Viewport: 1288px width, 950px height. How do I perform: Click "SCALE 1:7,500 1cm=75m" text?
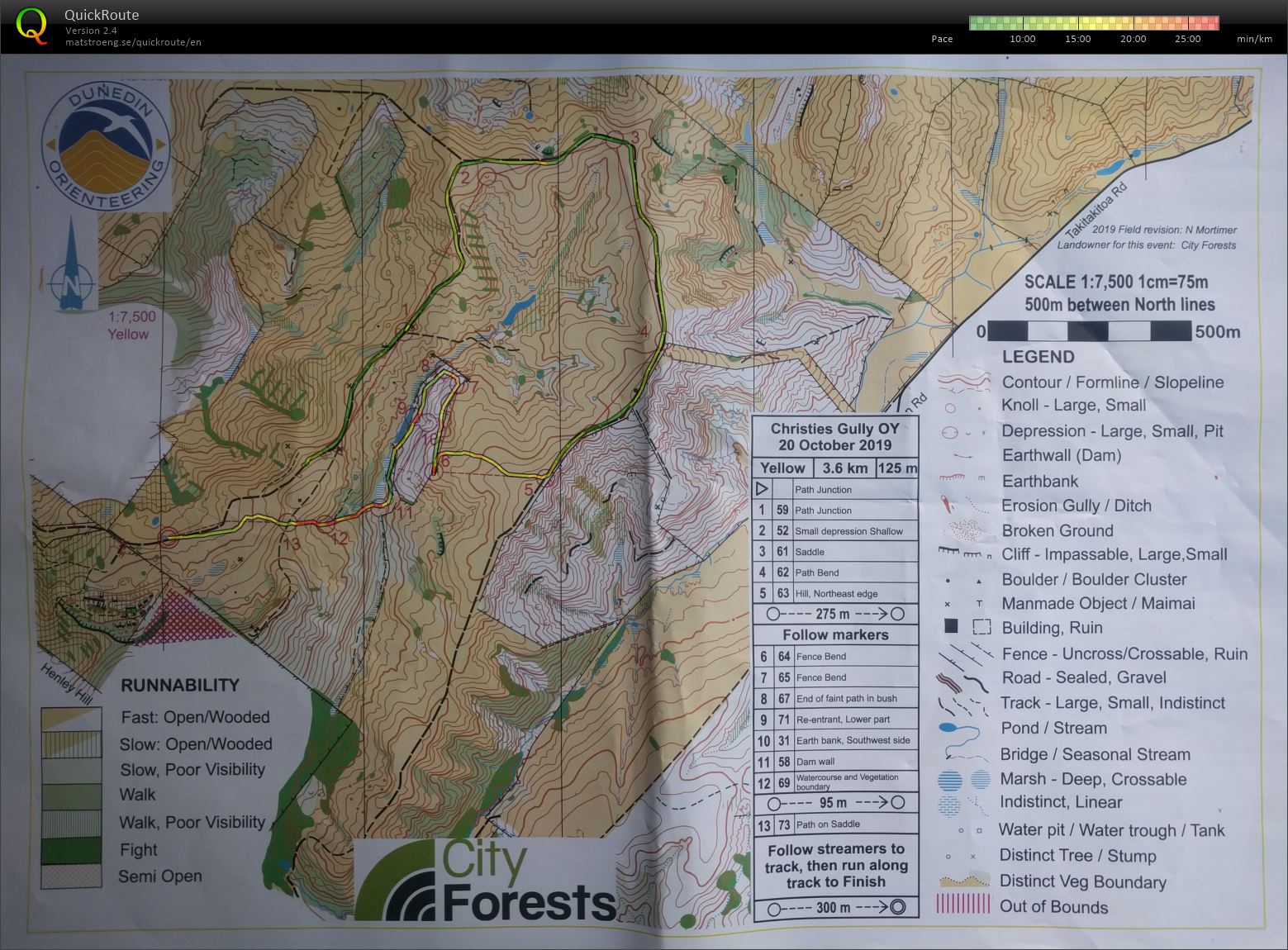pos(1116,282)
